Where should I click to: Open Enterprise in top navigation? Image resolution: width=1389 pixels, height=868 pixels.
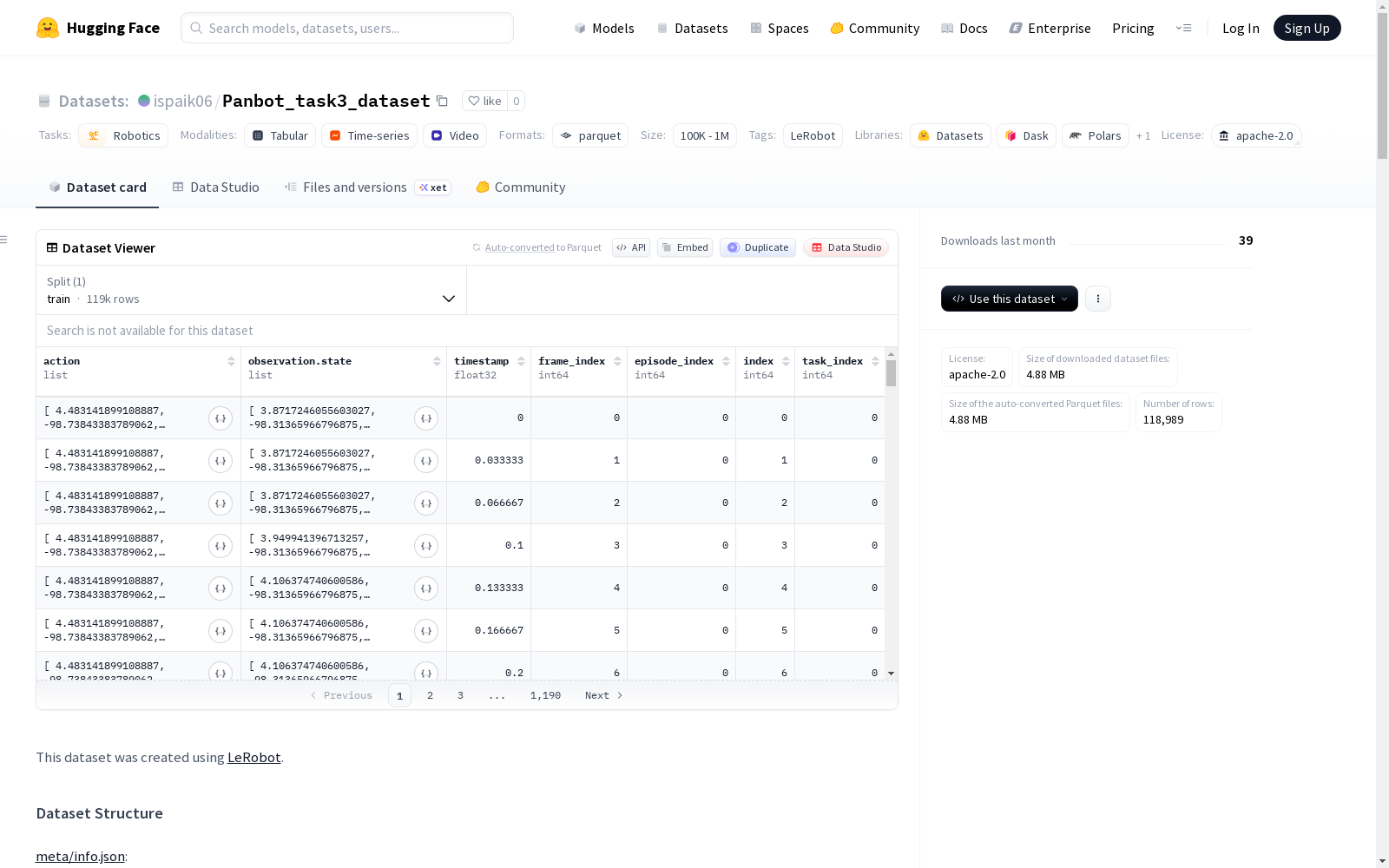1050,28
